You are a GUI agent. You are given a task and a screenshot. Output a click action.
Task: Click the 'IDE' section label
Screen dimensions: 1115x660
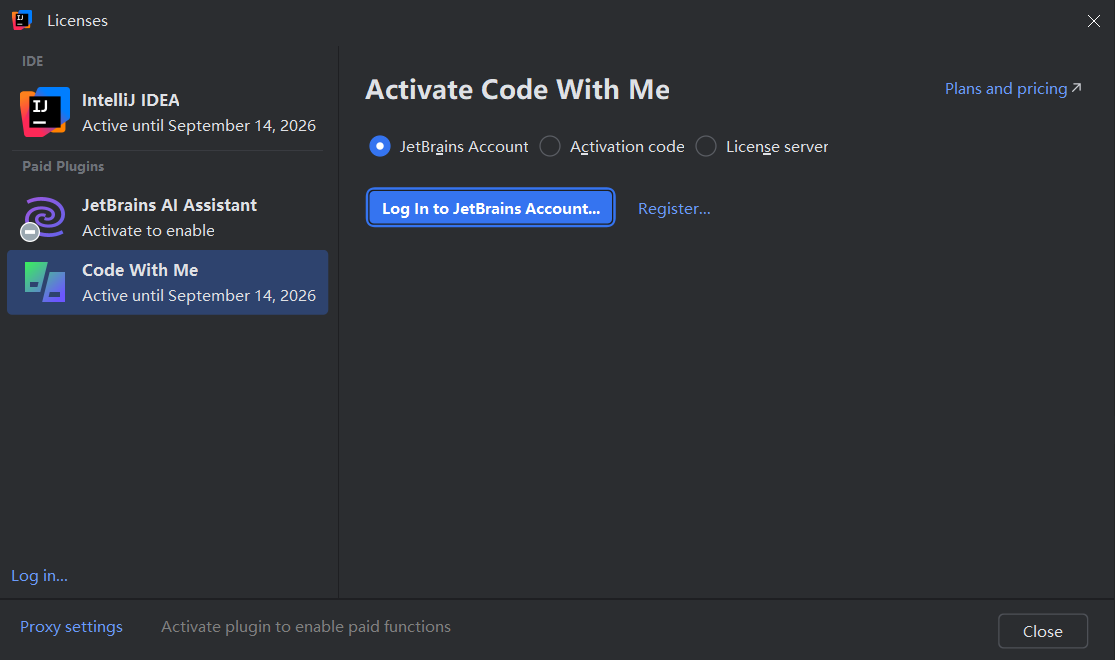(33, 61)
